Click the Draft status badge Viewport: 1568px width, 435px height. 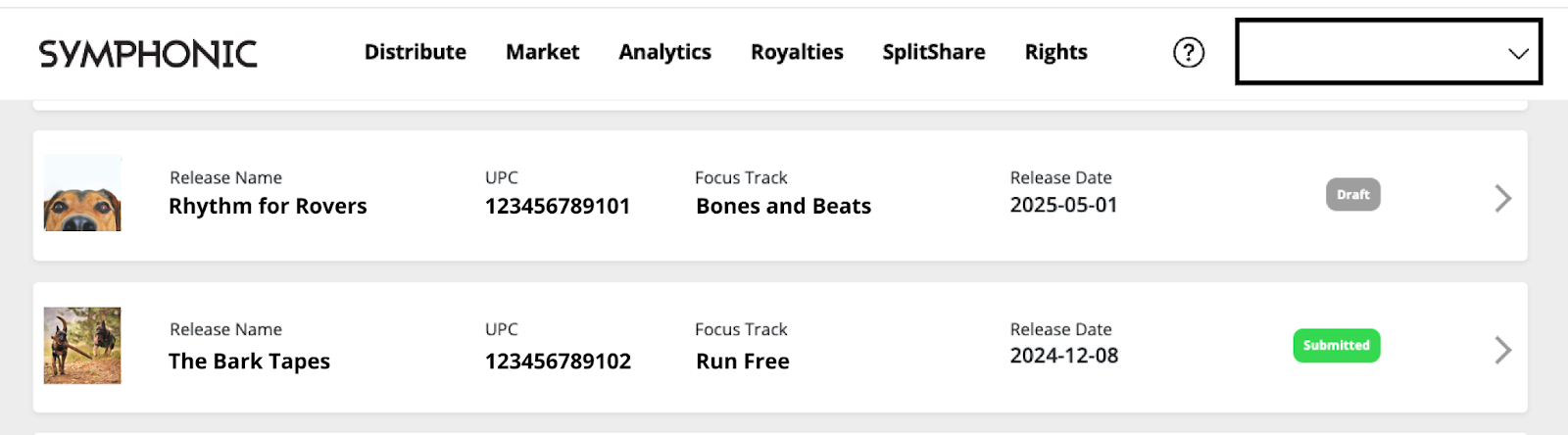1353,194
